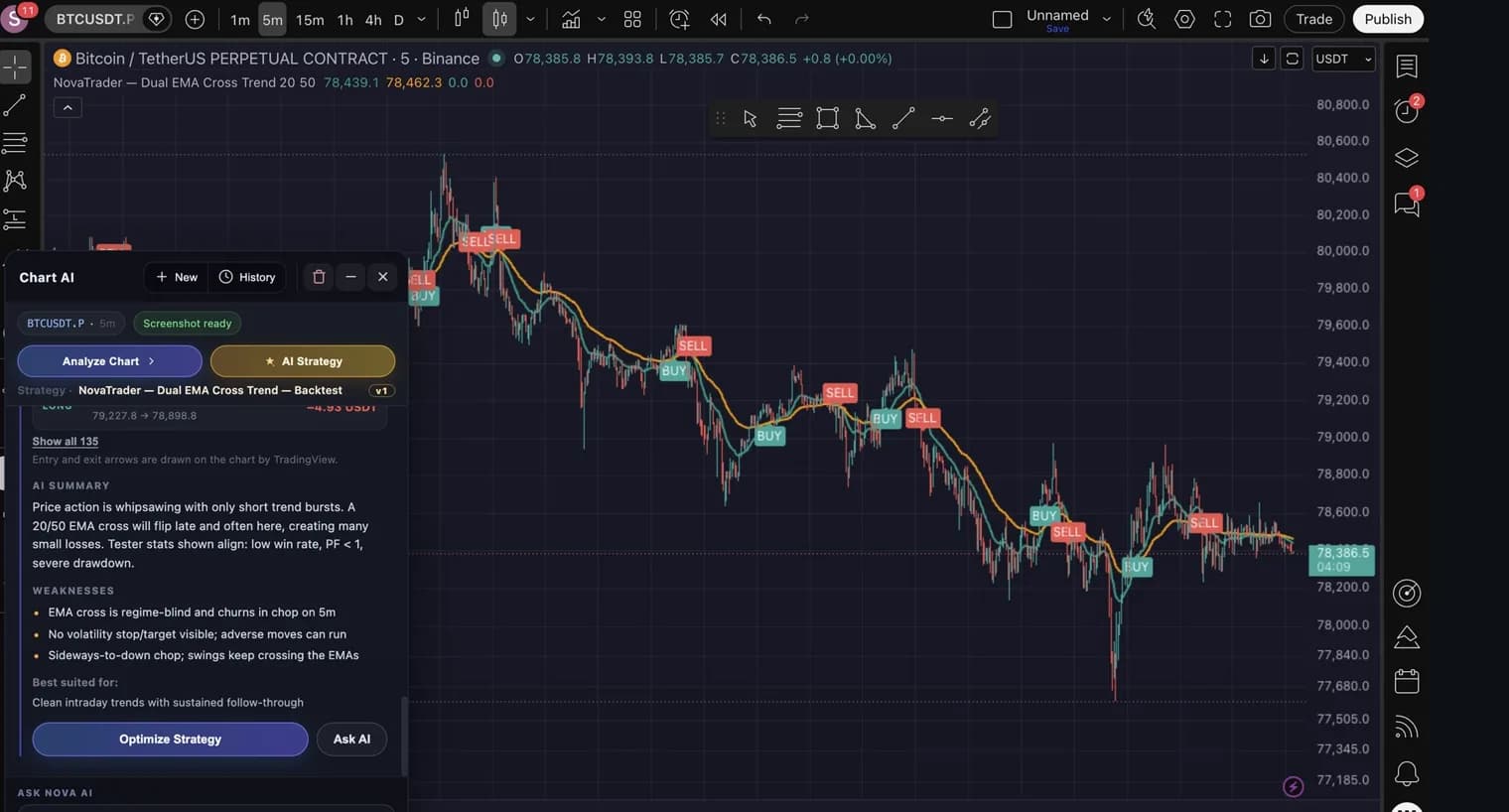The height and width of the screenshot is (812, 1509).
Task: Switch to the 4h timeframe
Action: tap(373, 20)
